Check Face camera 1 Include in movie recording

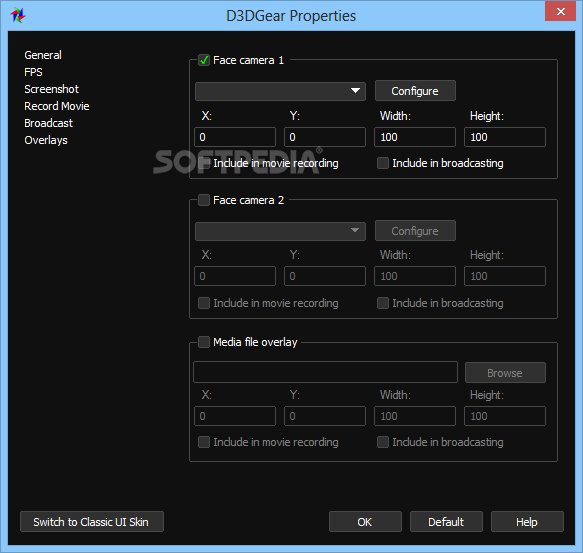(x=204, y=163)
